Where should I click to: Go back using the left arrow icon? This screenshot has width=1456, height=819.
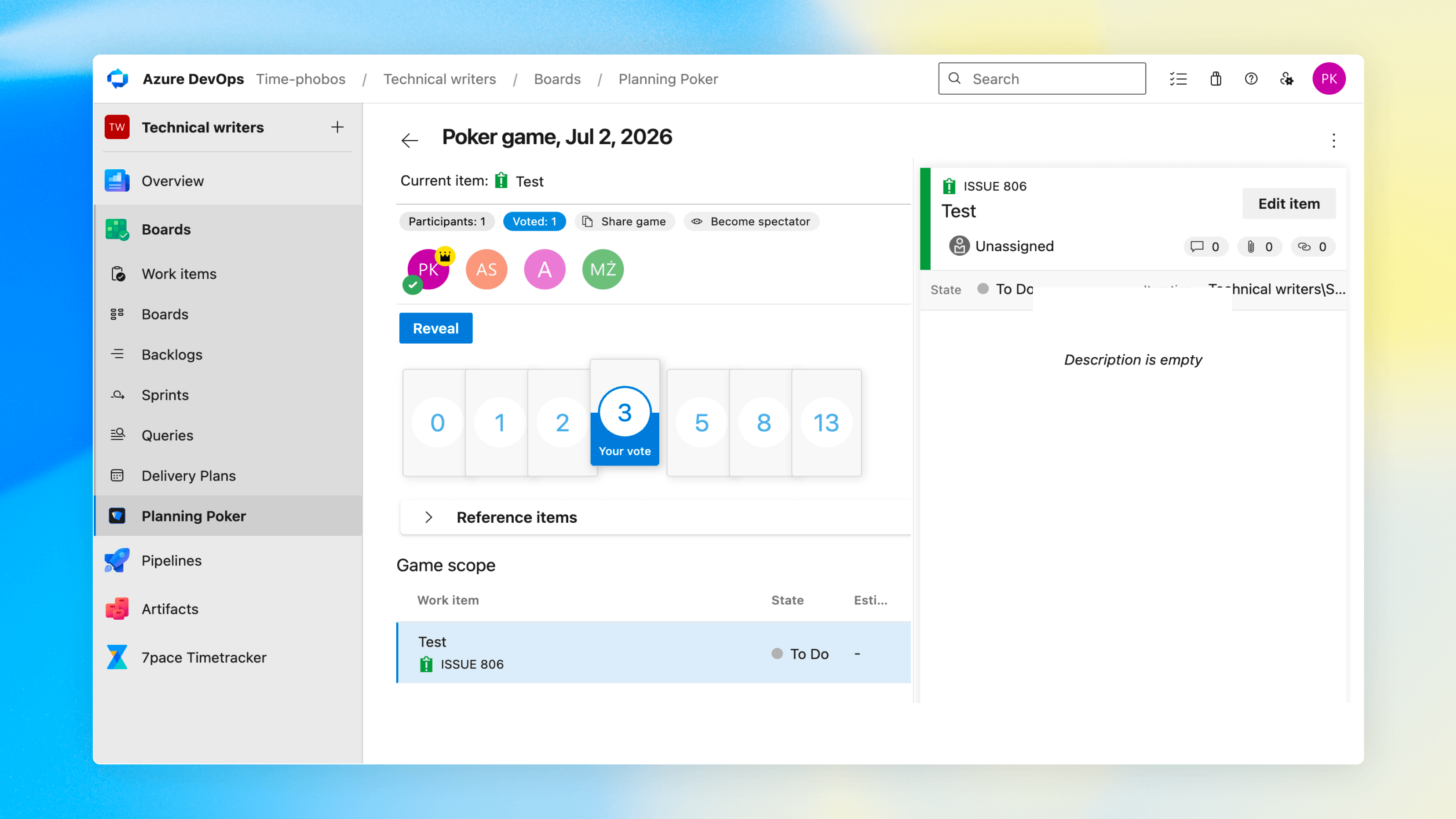pyautogui.click(x=410, y=140)
